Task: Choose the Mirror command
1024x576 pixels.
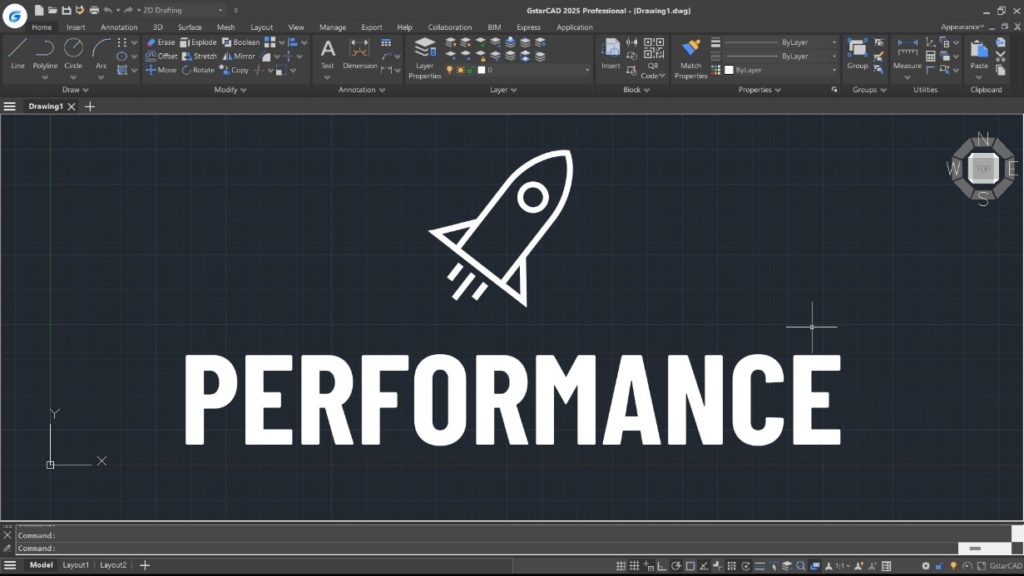Action: (237, 57)
